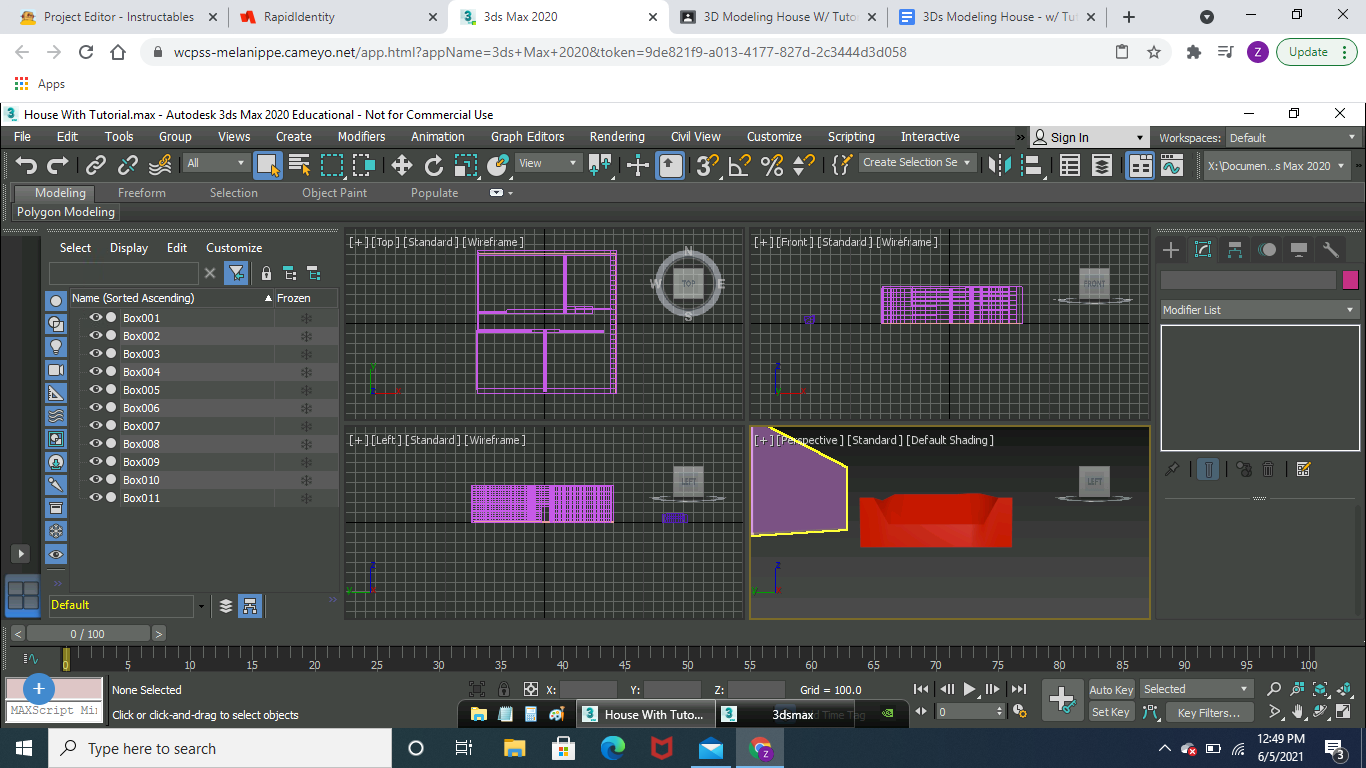Toggle the ribbon display button
The height and width of the screenshot is (768, 1366).
coord(1140,165)
